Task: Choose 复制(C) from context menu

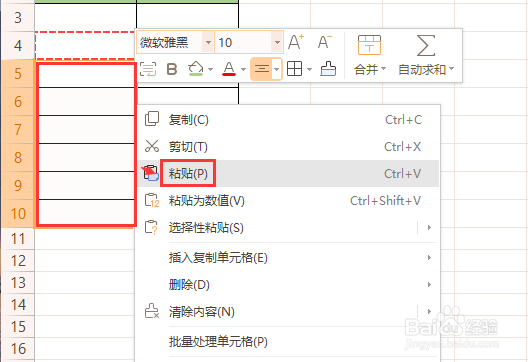Action: click(x=288, y=120)
